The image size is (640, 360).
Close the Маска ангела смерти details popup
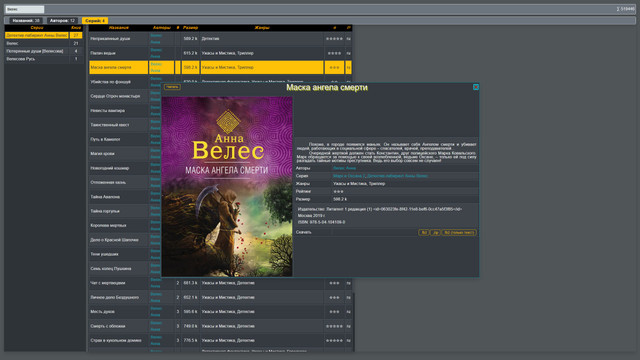pos(476,87)
